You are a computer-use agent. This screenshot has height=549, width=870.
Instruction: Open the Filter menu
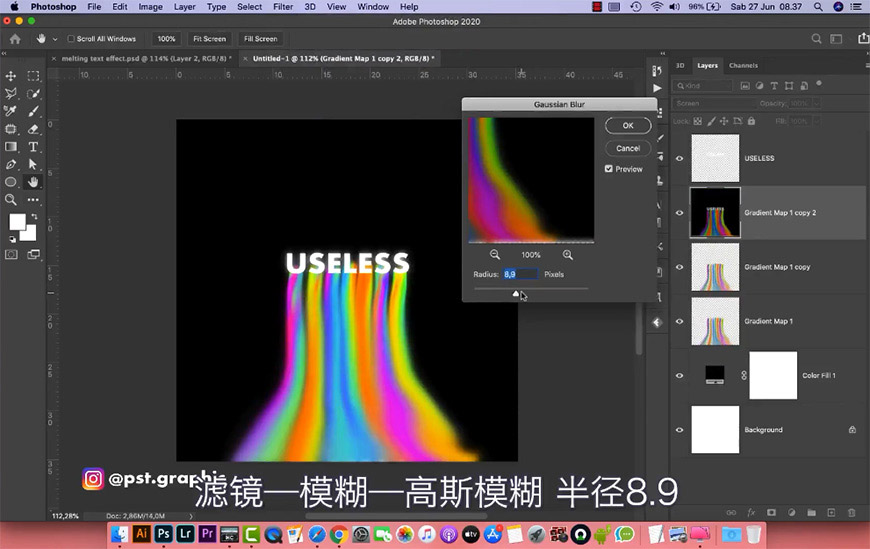pos(283,7)
